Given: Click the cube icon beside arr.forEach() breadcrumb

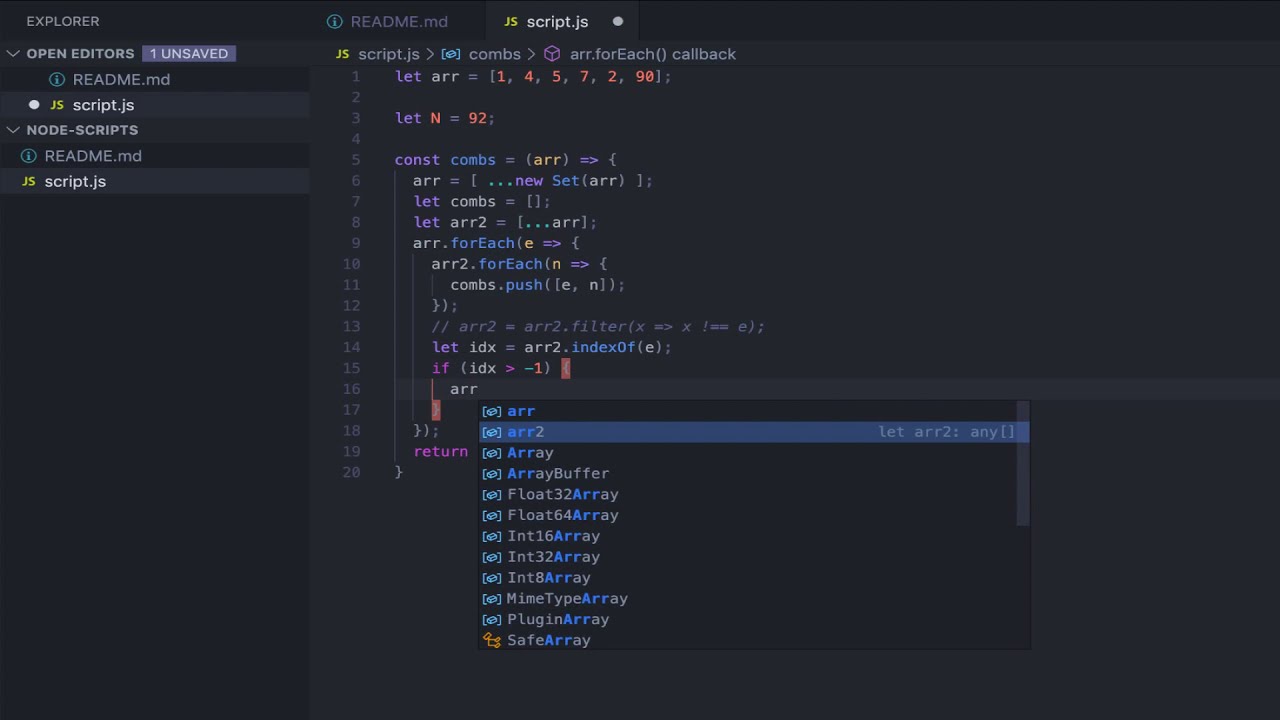Looking at the screenshot, I should (x=552, y=54).
